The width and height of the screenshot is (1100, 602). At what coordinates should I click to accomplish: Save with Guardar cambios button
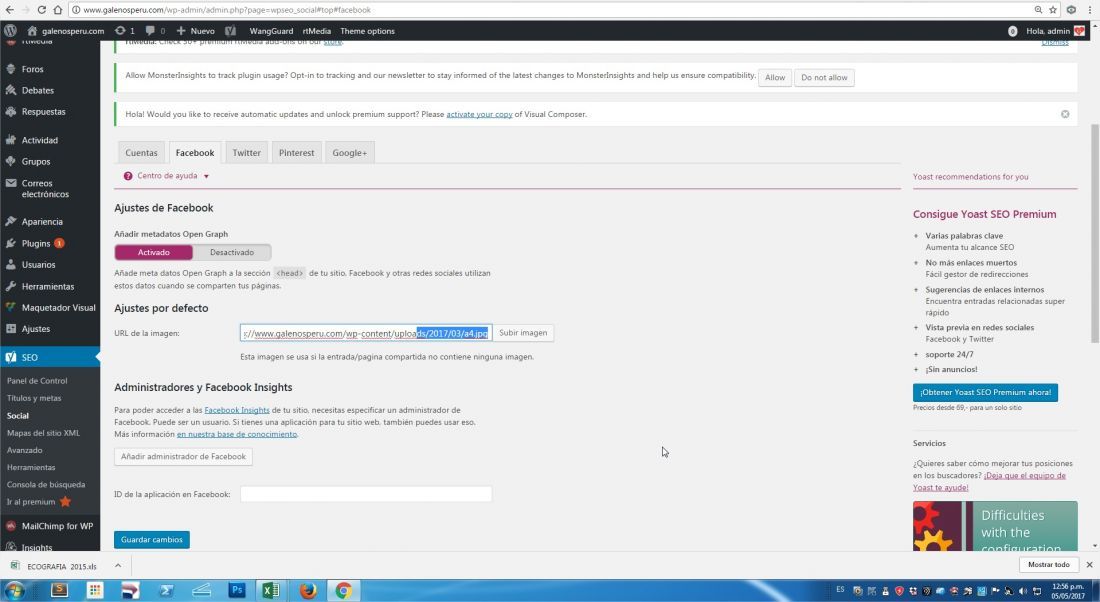pyautogui.click(x=152, y=540)
